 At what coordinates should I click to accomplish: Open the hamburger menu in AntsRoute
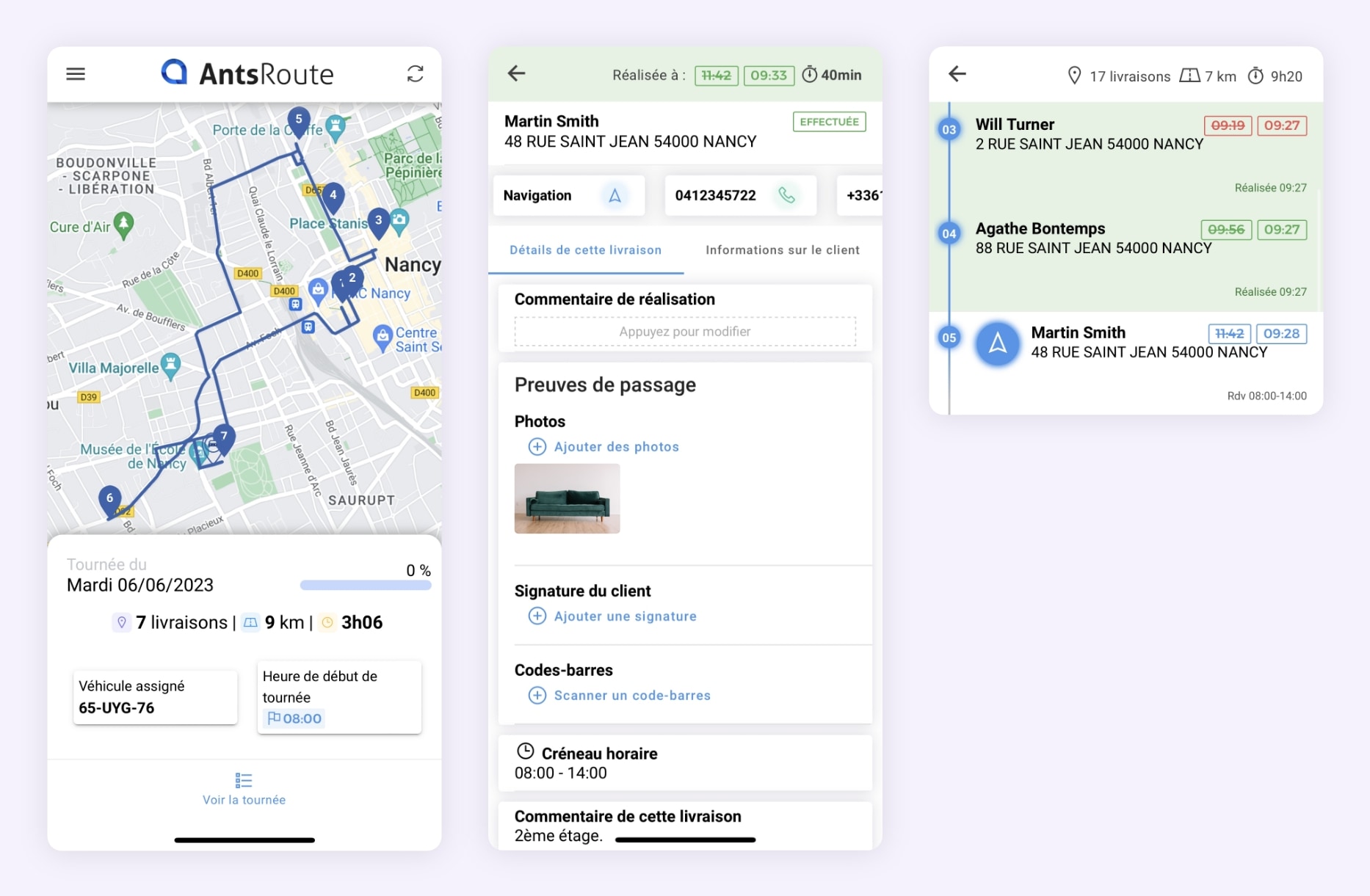coord(76,73)
